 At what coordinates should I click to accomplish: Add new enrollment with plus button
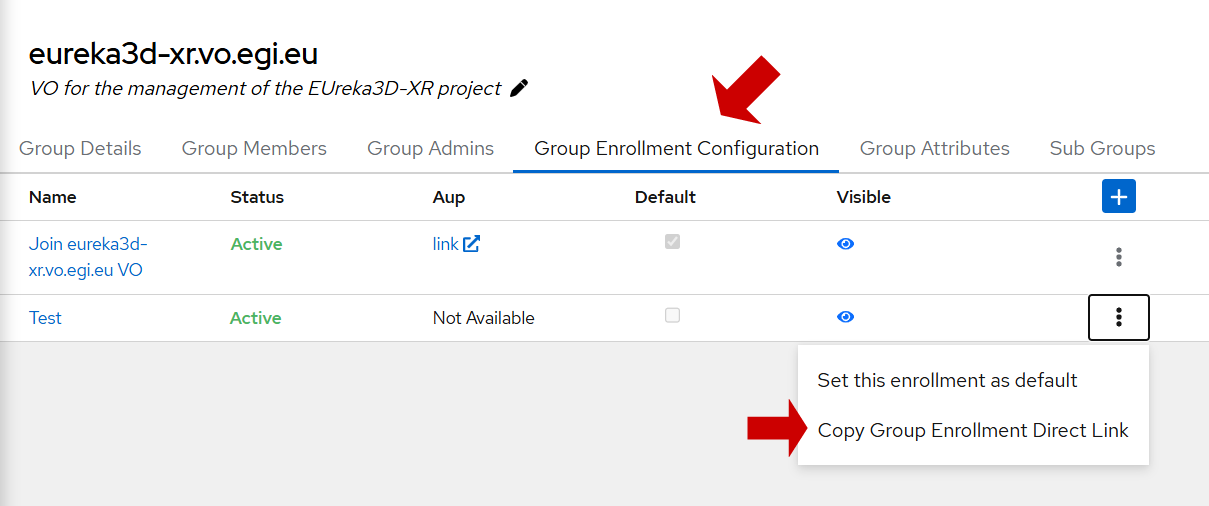(x=1118, y=197)
